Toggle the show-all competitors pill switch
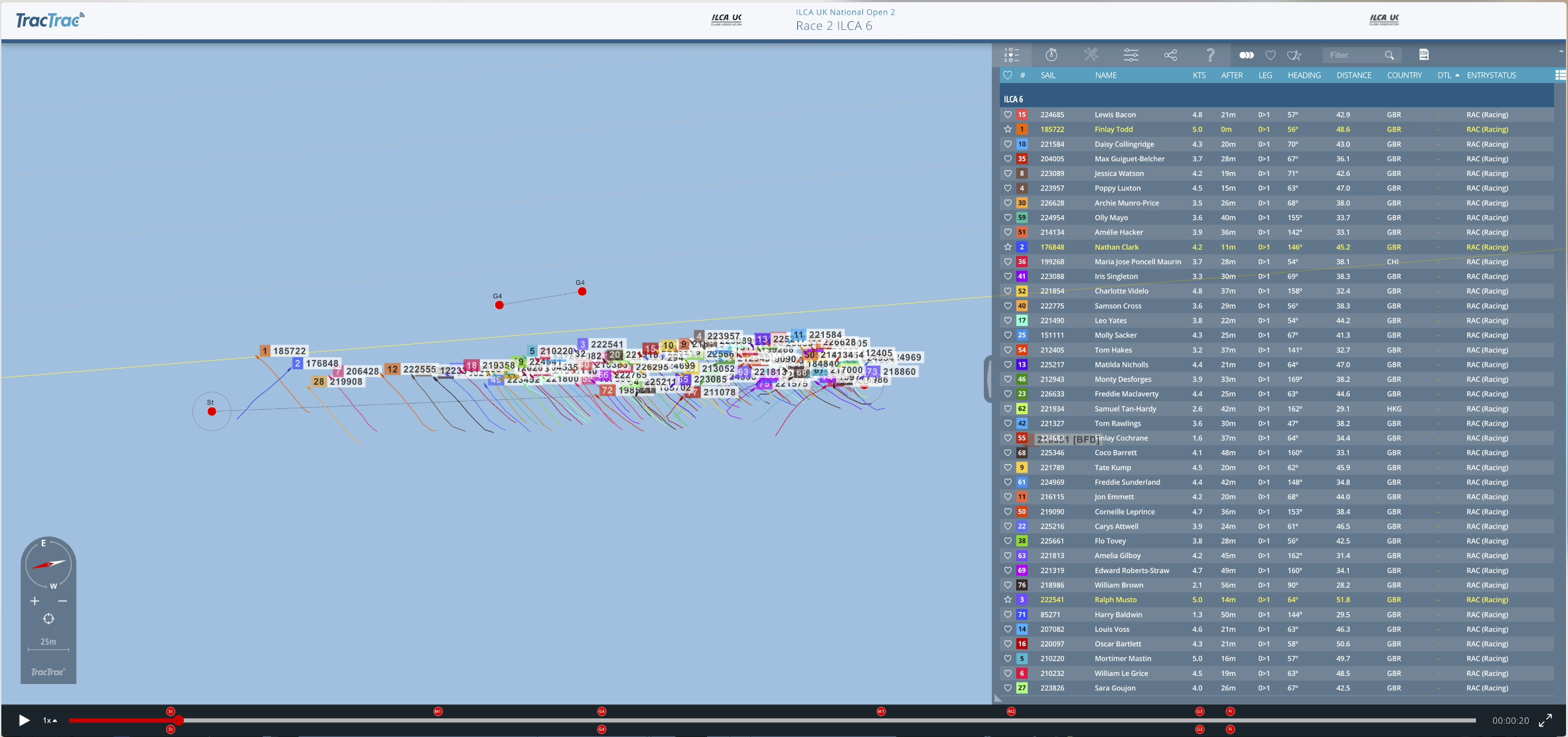 [1246, 55]
